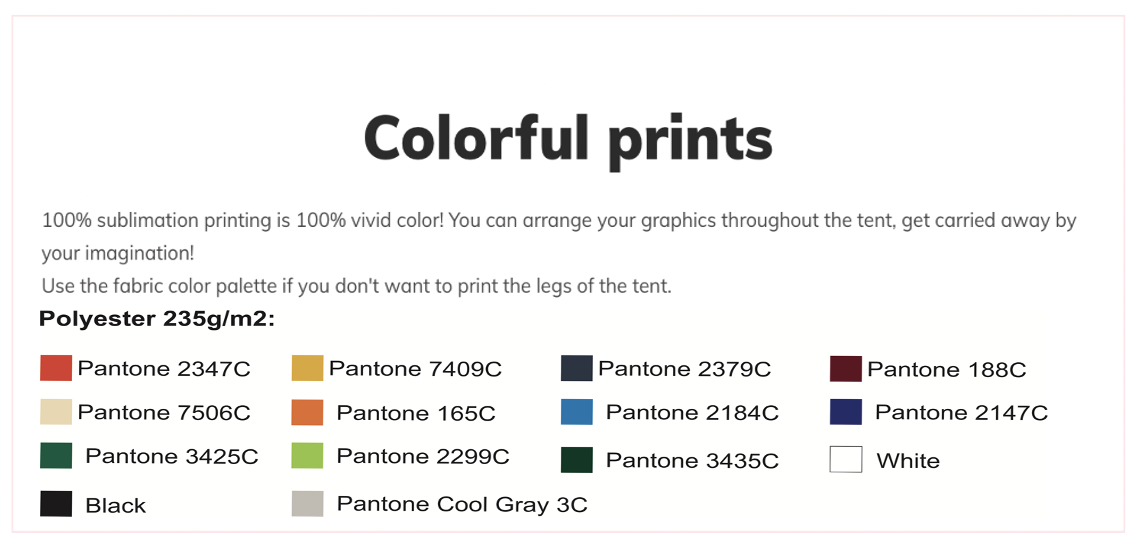Click the Pantone 188C text label

pos(947,369)
